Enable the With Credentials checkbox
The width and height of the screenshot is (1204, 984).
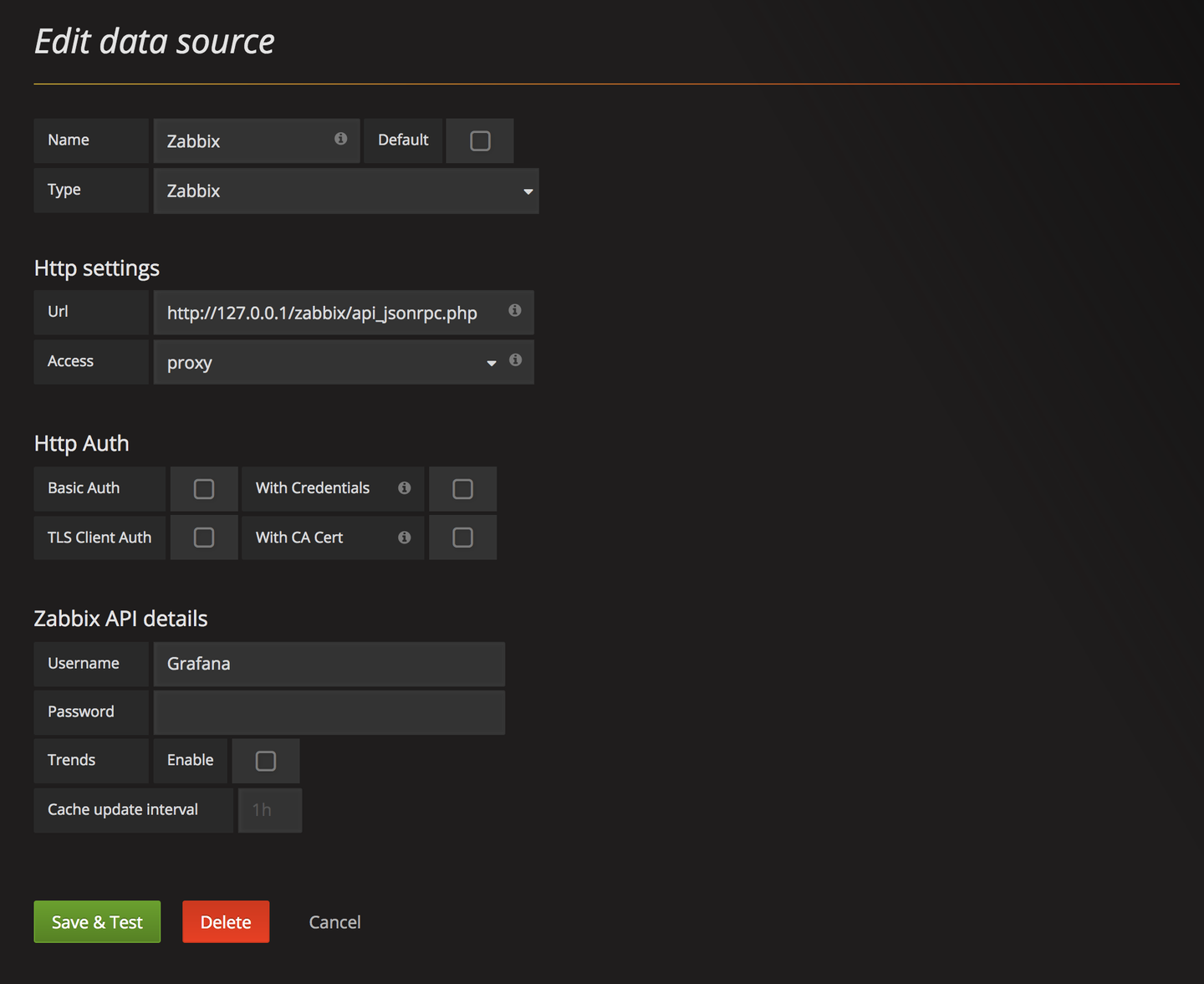pos(462,489)
